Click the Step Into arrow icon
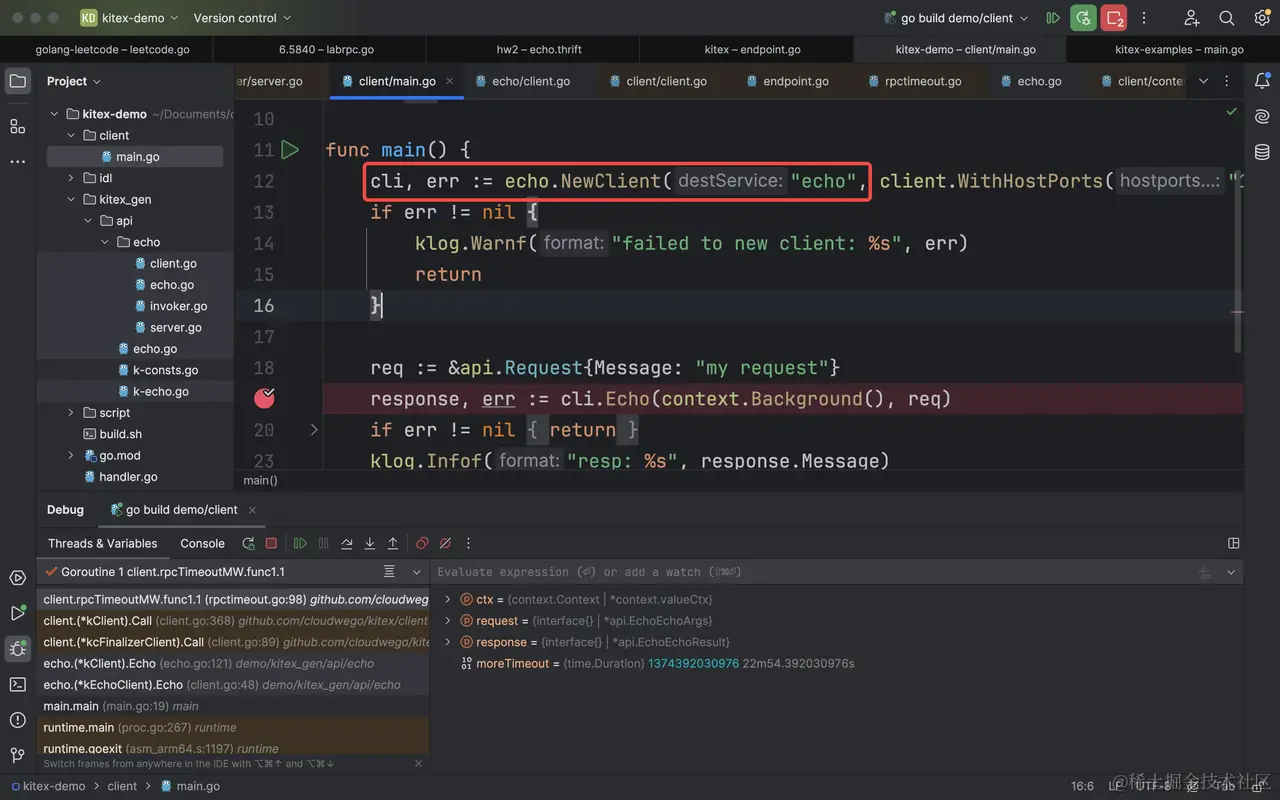This screenshot has height=800, width=1280. tap(370, 543)
